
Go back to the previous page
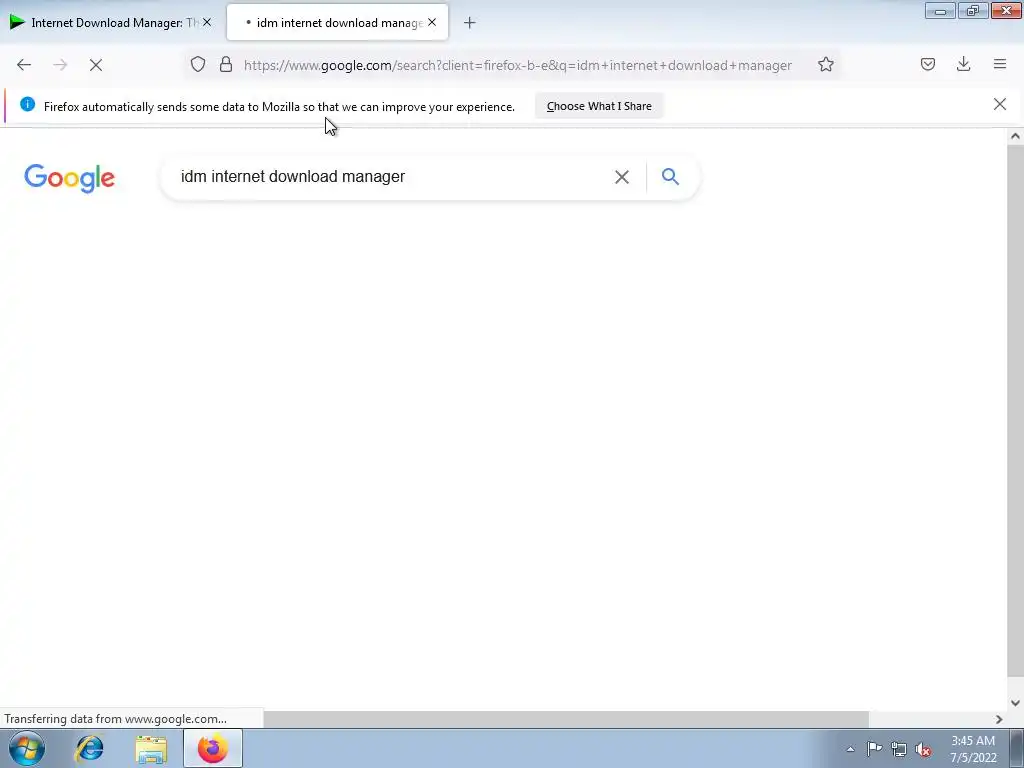24,65
